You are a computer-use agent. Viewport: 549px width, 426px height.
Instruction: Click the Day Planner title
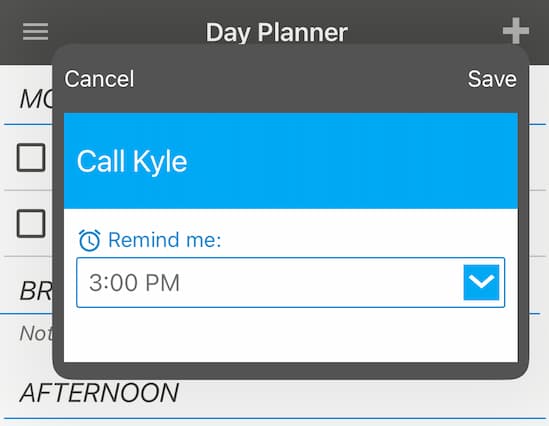click(x=276, y=33)
